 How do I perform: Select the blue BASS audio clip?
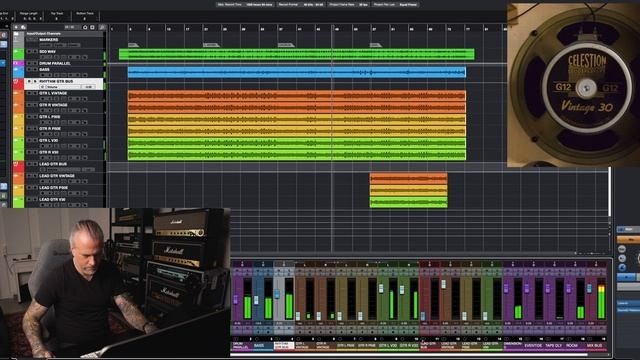[297, 72]
